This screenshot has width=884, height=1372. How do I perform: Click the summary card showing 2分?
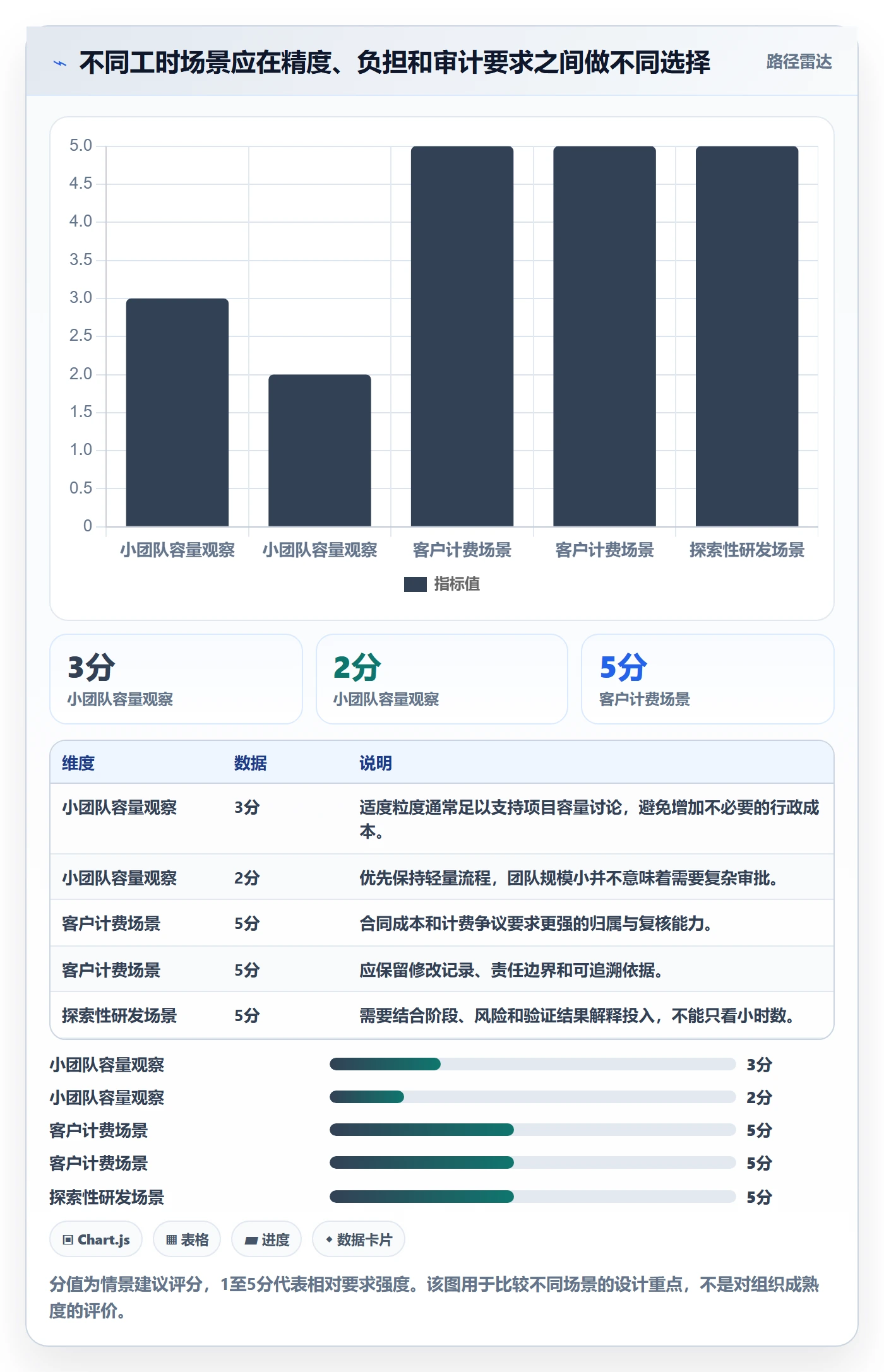click(x=442, y=679)
